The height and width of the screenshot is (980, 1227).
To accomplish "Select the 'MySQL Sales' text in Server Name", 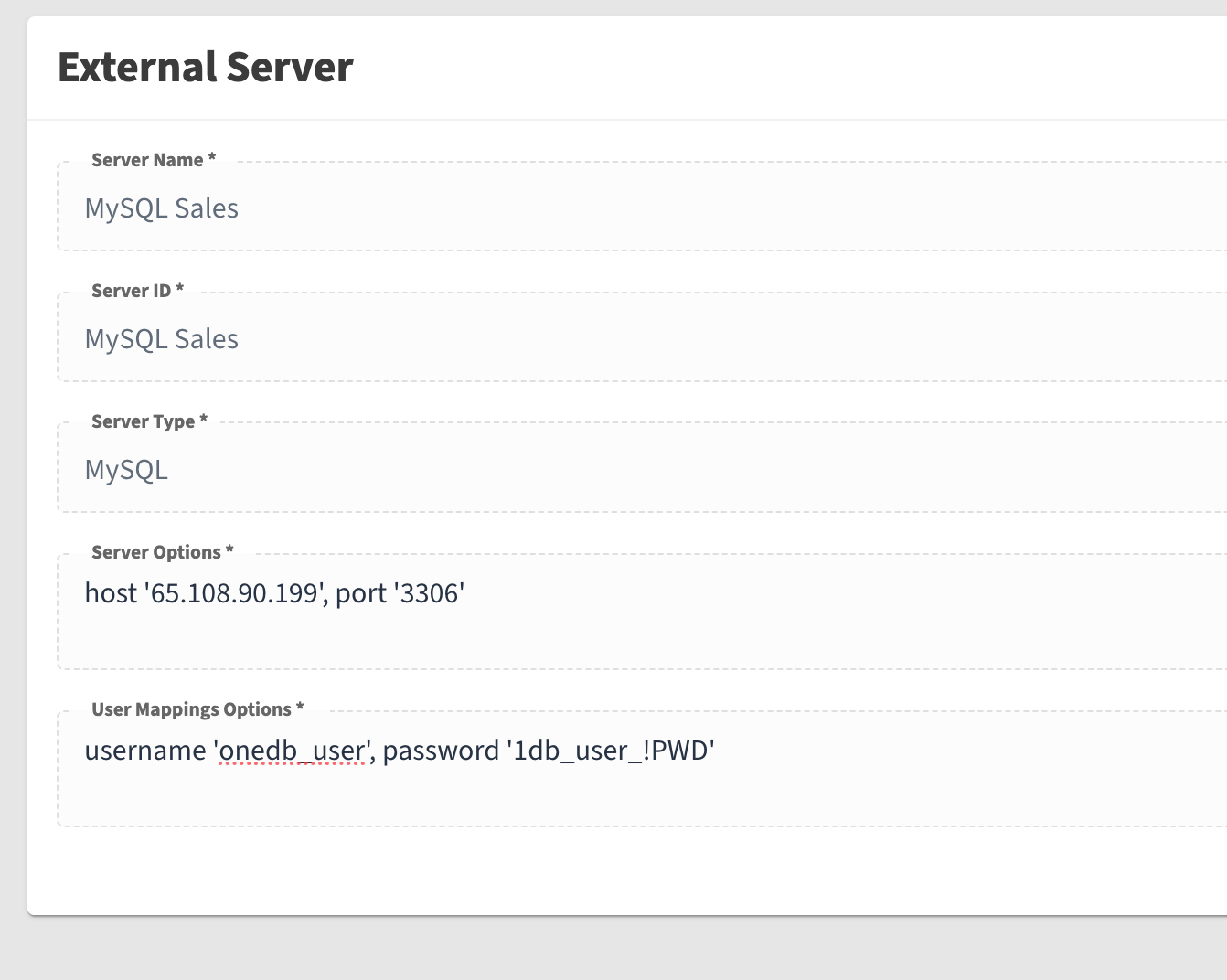I will 161,208.
